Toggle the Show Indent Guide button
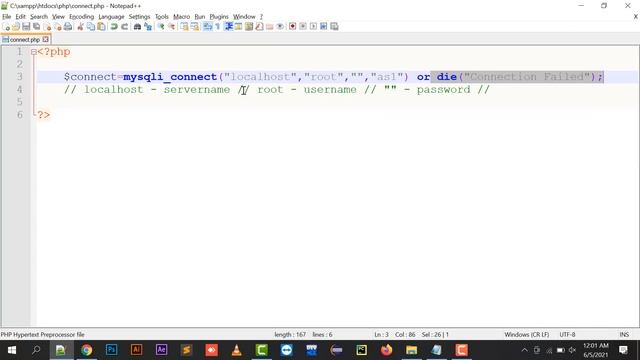Screen dimensions: 640x360 click(x=229, y=27)
